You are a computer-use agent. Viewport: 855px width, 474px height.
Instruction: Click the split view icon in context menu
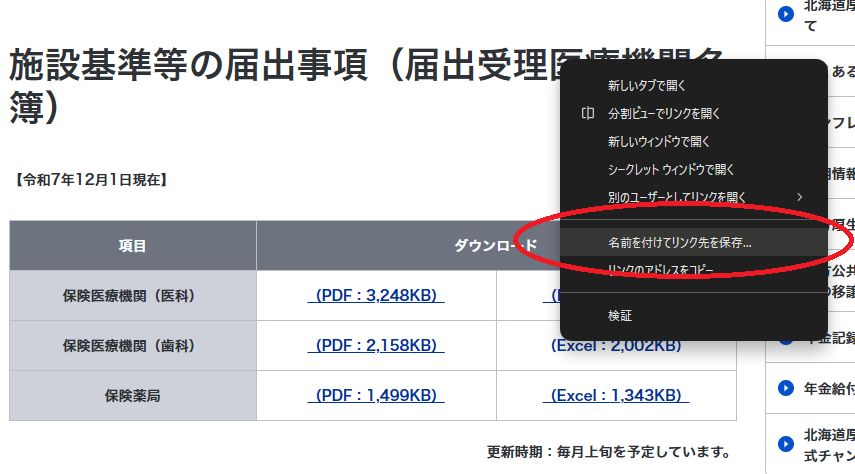[x=588, y=114]
